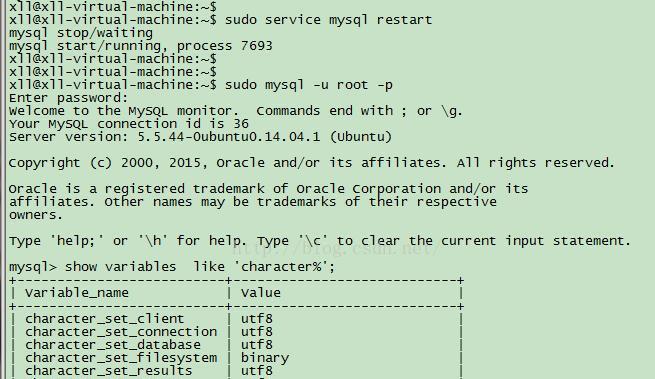
Task: Click the 'Enter password:' prompt line
Action: pos(69,98)
